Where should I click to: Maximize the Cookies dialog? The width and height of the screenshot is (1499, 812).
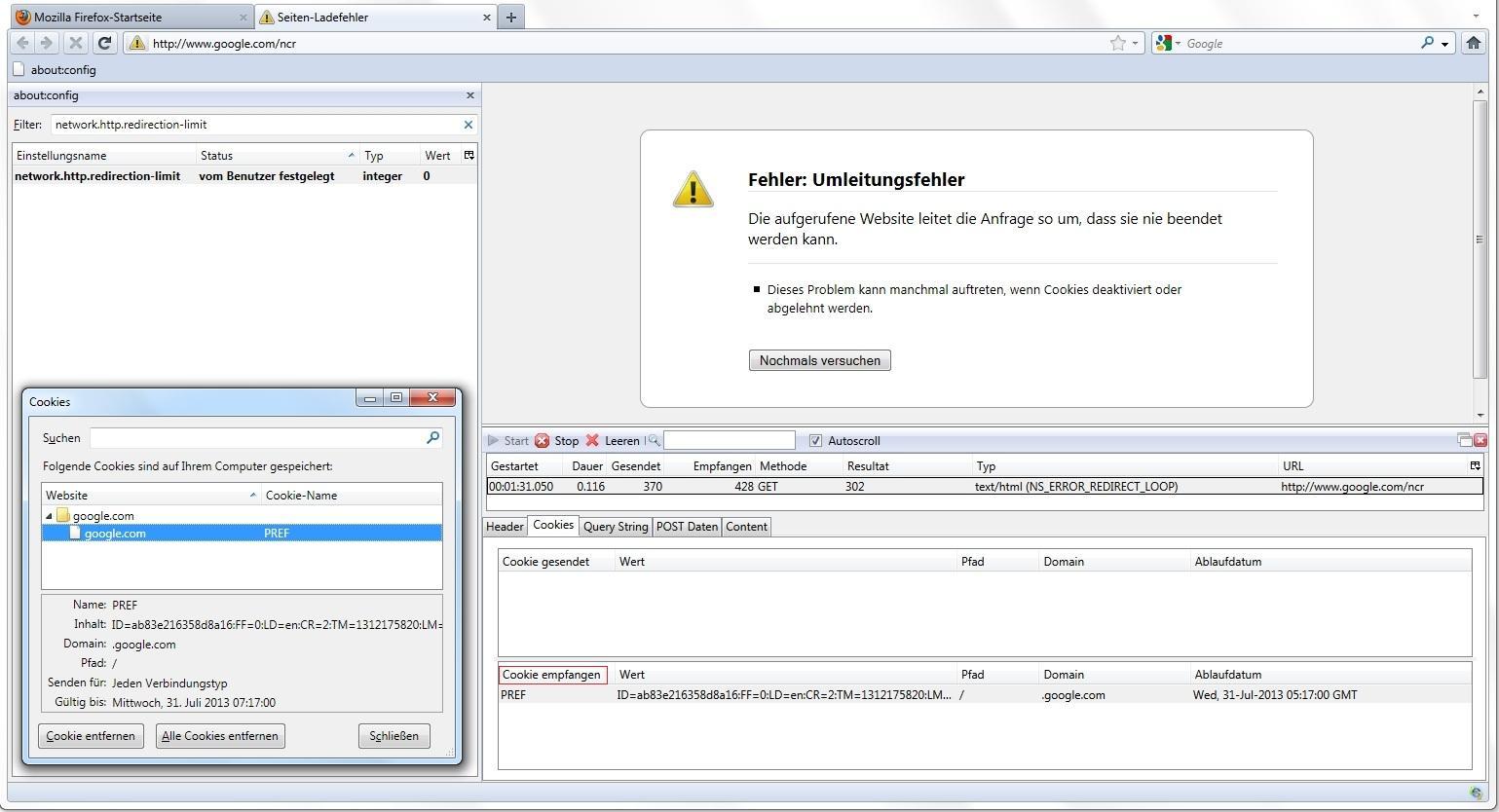tap(395, 397)
